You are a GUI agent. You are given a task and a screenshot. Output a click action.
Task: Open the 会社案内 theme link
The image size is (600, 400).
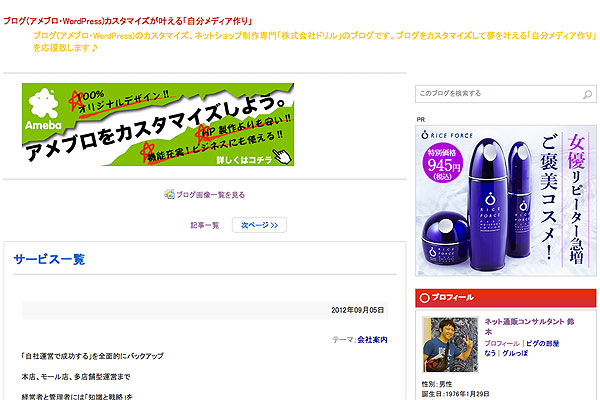[372, 340]
